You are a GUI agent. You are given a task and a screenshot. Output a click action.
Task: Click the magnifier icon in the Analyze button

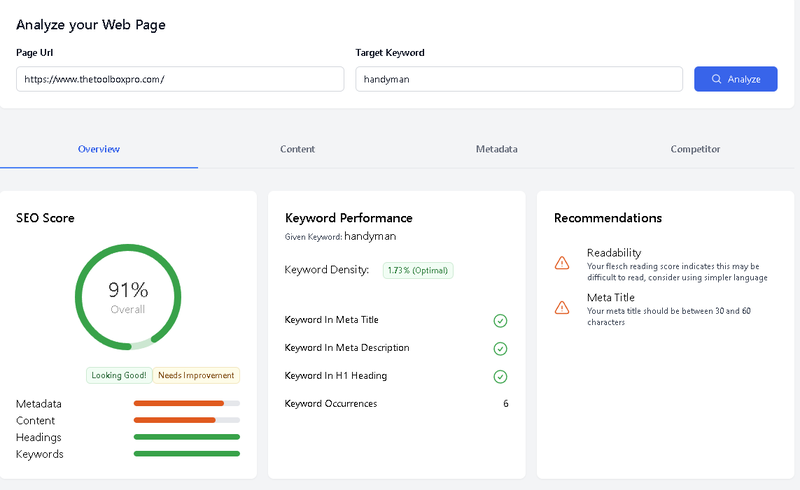coord(716,79)
